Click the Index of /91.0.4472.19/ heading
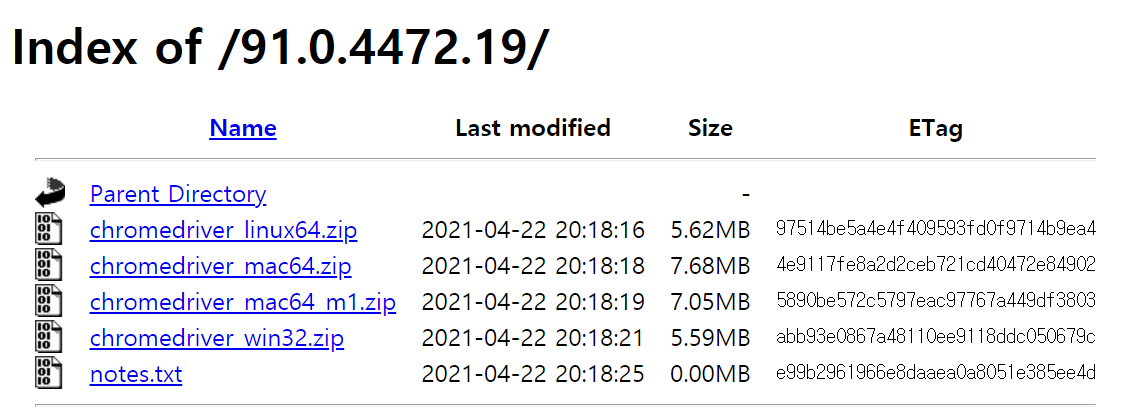Screen dimensions: 1125x411 coord(280,49)
